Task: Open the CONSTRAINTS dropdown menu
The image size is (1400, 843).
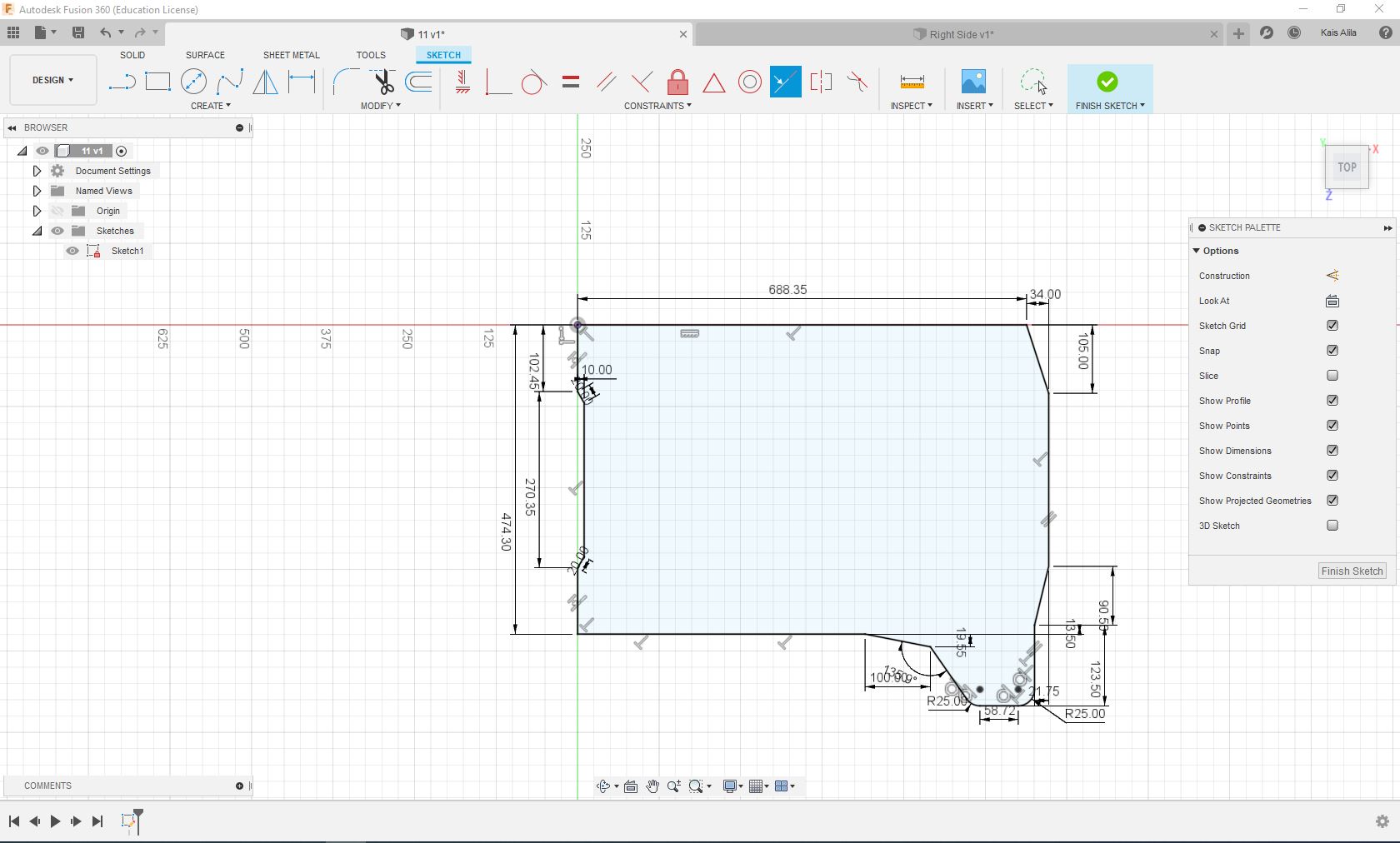Action: click(x=657, y=106)
